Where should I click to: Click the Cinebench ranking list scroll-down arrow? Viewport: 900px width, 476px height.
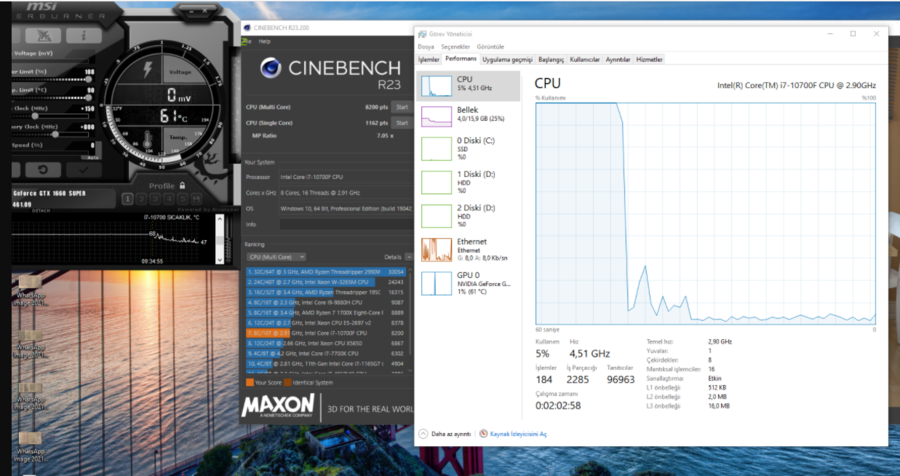pos(410,371)
